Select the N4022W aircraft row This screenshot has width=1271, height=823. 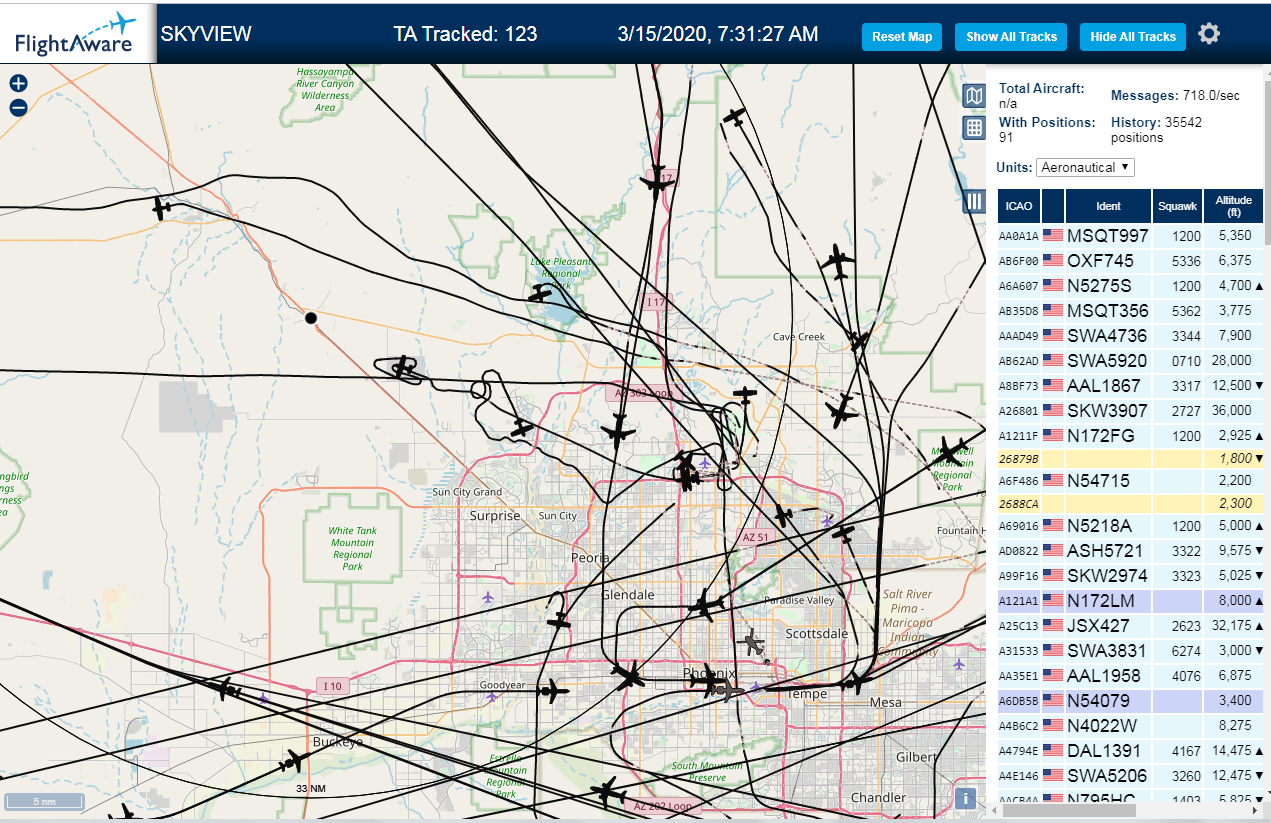[x=1130, y=725]
